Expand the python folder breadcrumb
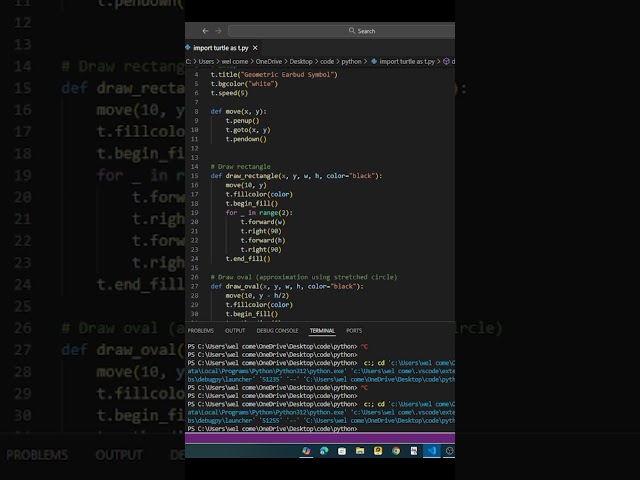 [351, 61]
